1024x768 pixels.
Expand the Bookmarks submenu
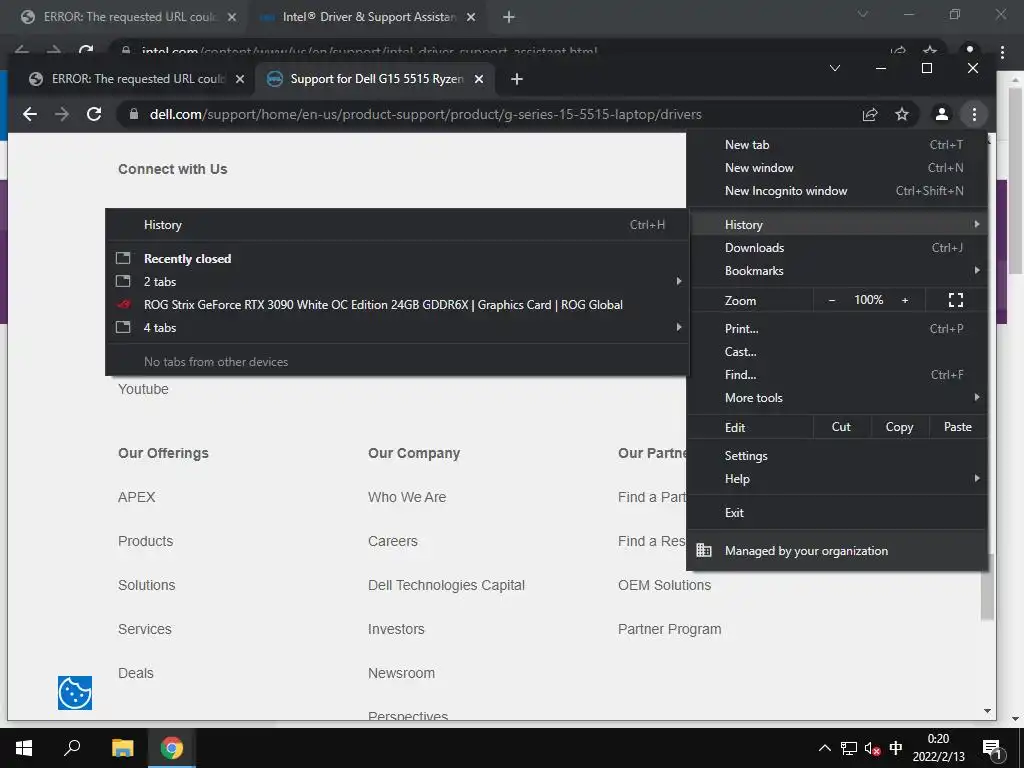[837, 270]
